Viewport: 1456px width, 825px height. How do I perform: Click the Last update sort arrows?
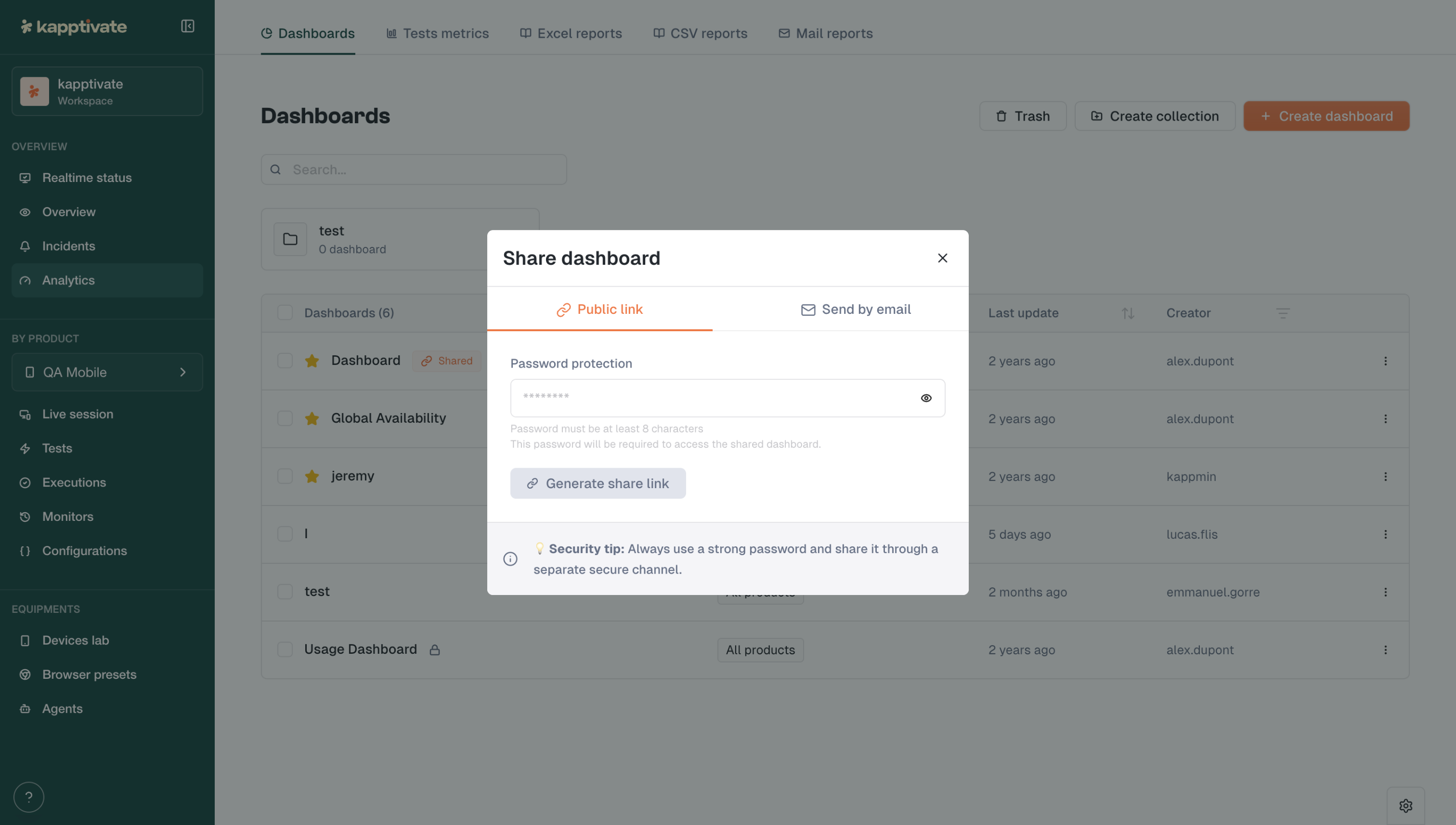coord(1127,313)
